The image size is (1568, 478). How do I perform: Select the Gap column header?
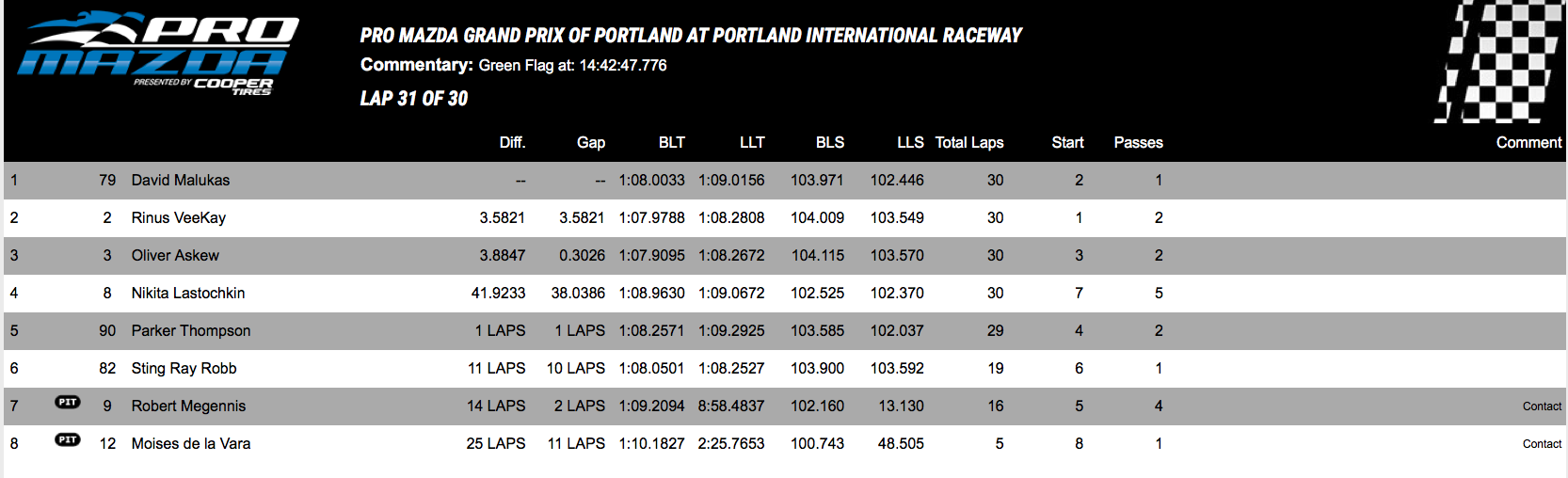pos(591,142)
